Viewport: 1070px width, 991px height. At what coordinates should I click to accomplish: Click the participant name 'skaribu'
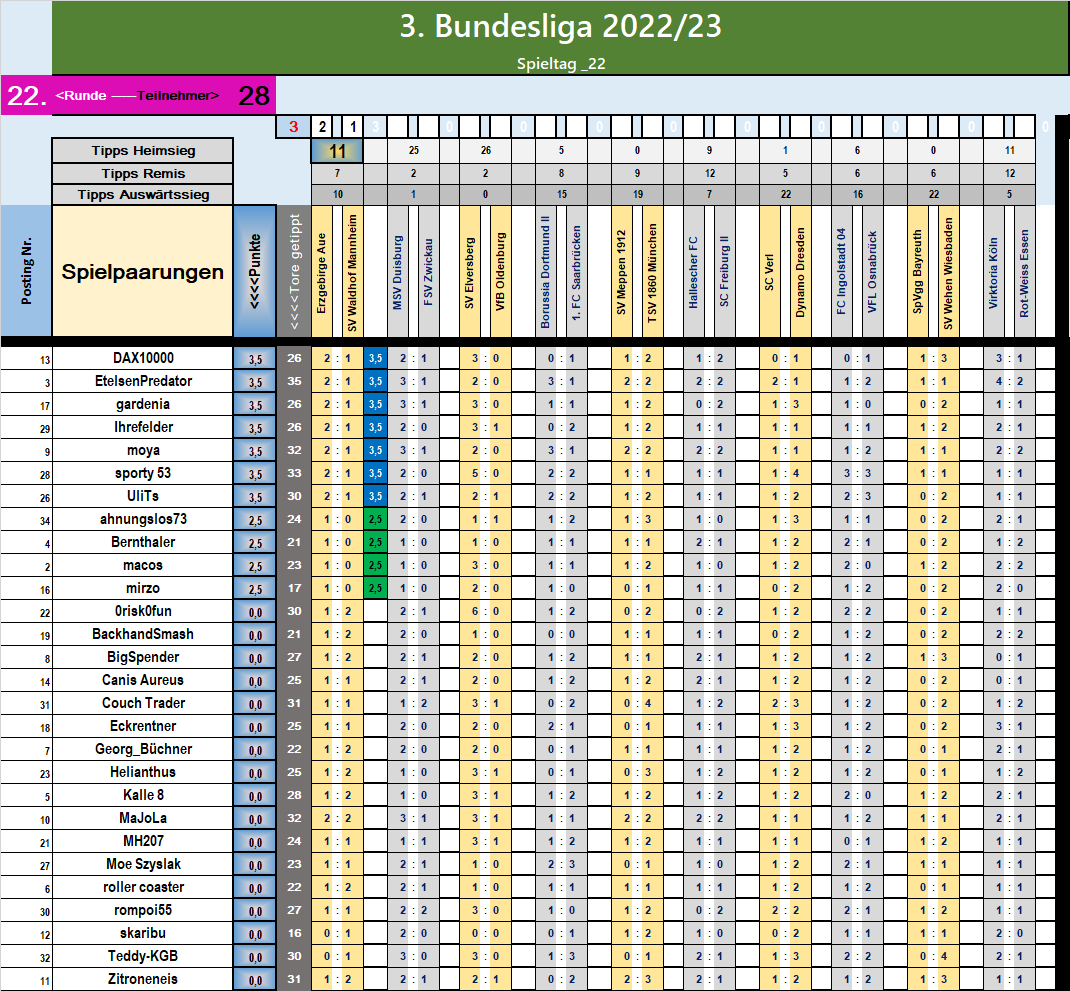point(143,933)
